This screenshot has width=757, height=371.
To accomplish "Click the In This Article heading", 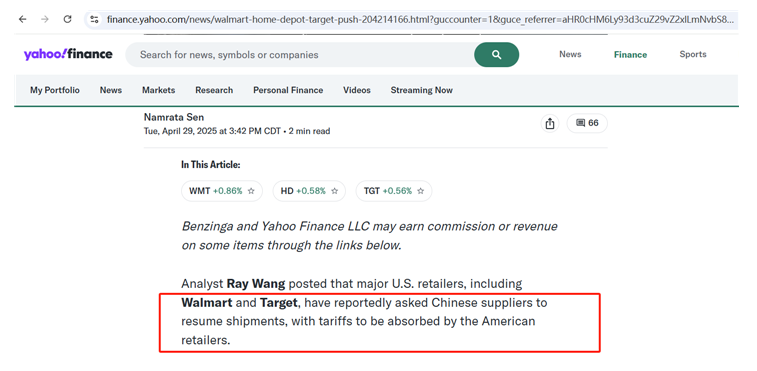I will pyautogui.click(x=210, y=165).
